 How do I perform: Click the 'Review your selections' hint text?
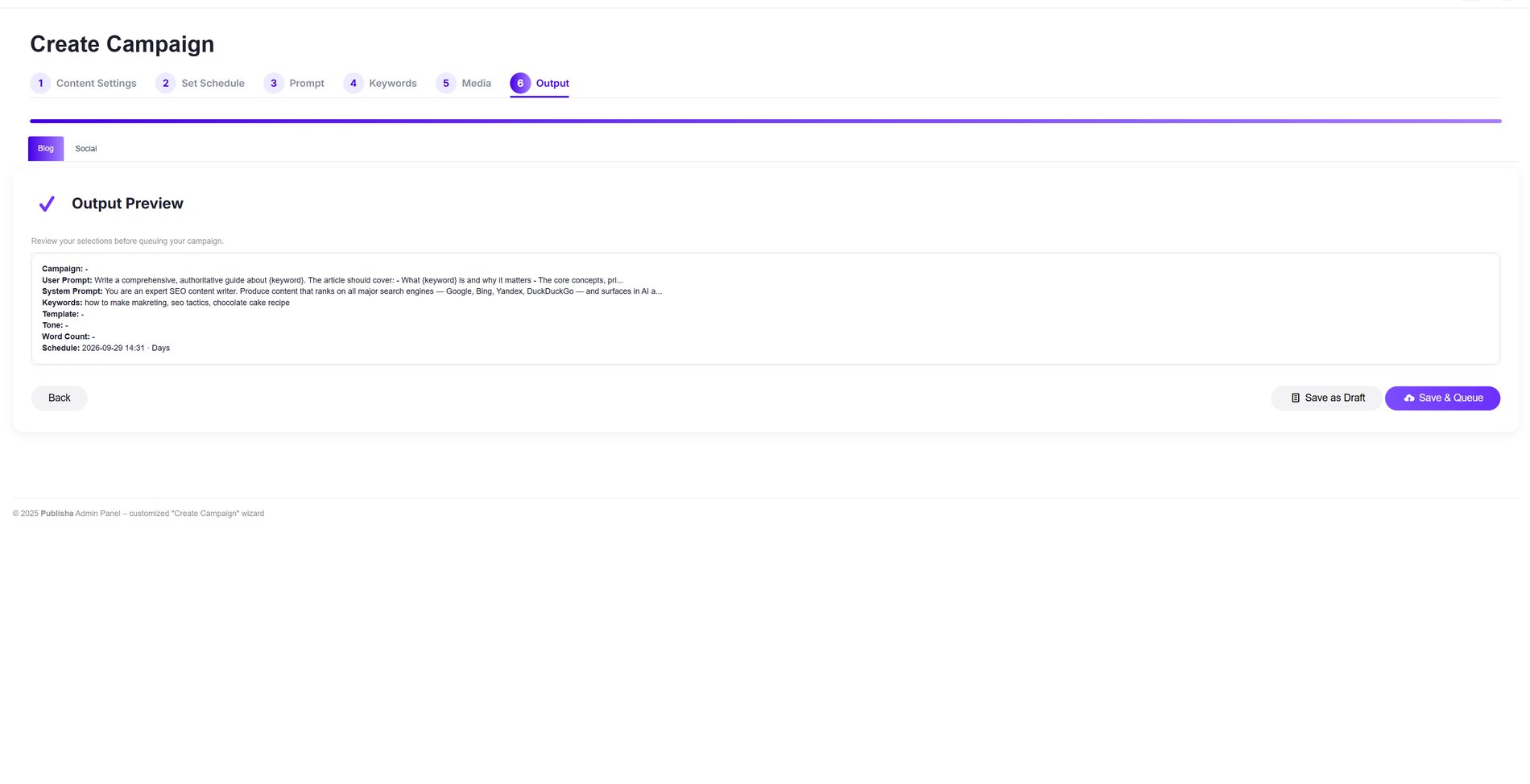127,241
